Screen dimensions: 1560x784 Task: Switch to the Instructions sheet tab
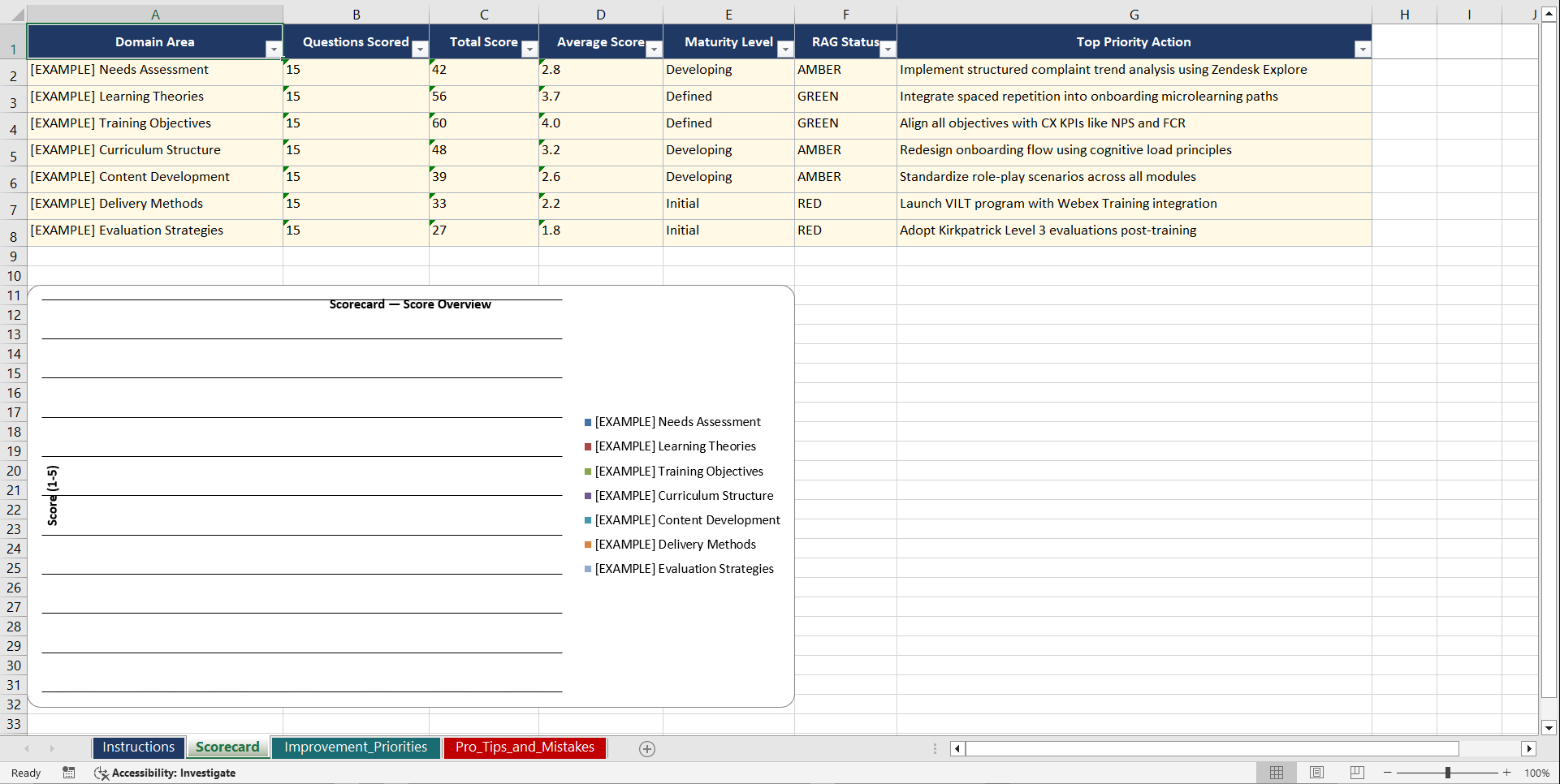138,747
